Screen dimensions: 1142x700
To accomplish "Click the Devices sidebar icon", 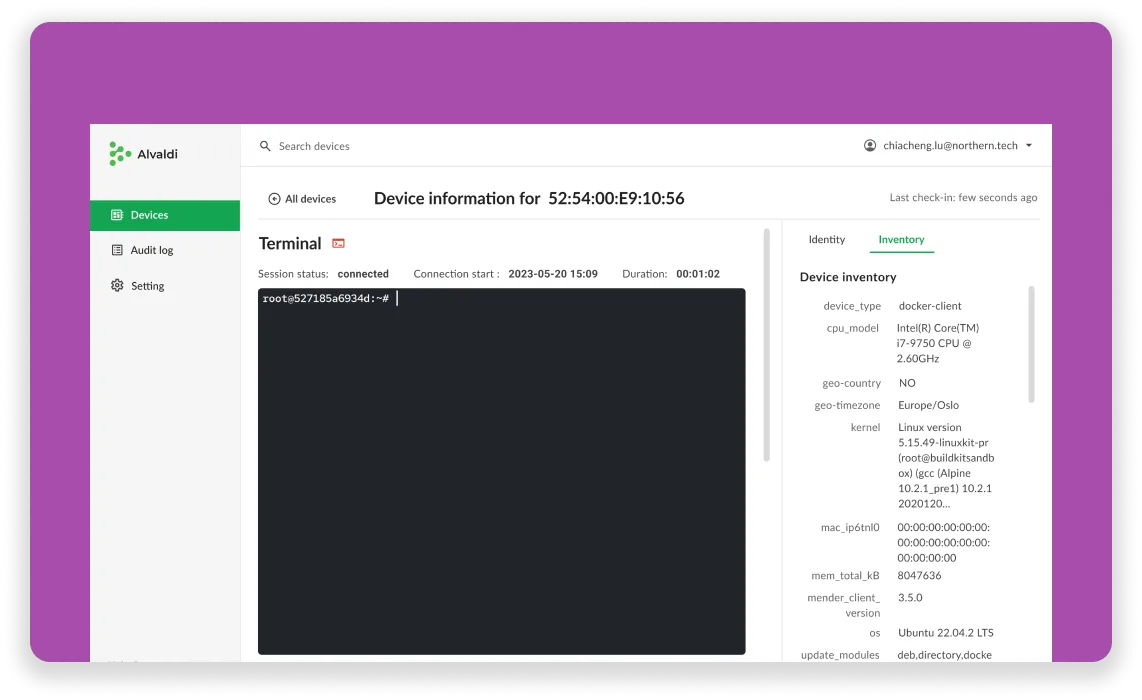I will click(x=117, y=215).
